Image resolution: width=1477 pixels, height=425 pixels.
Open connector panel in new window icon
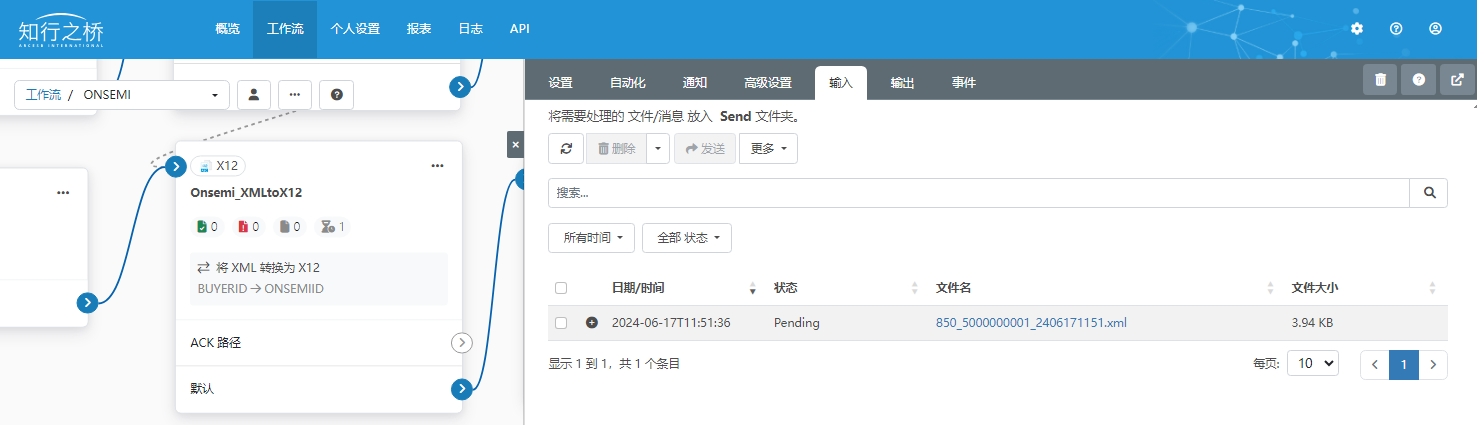tap(1457, 80)
